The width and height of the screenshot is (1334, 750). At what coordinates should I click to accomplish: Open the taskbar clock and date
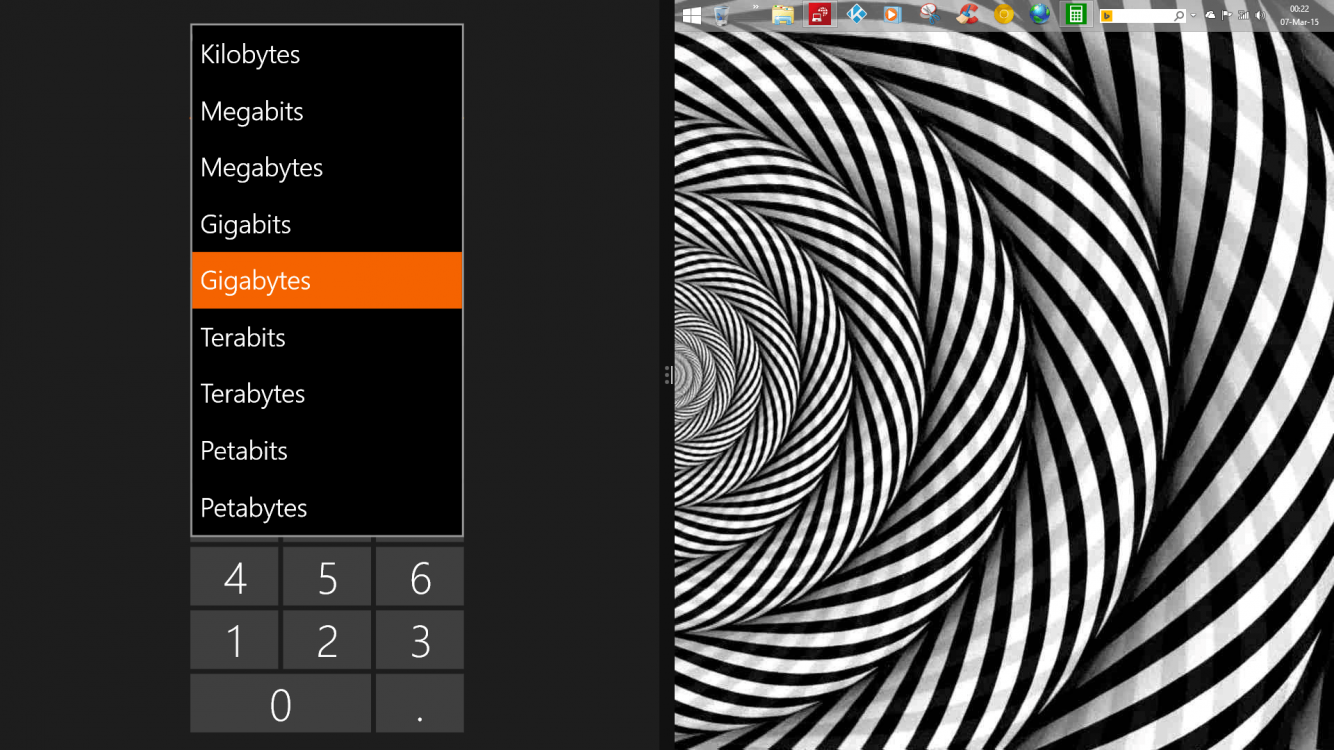1299,15
